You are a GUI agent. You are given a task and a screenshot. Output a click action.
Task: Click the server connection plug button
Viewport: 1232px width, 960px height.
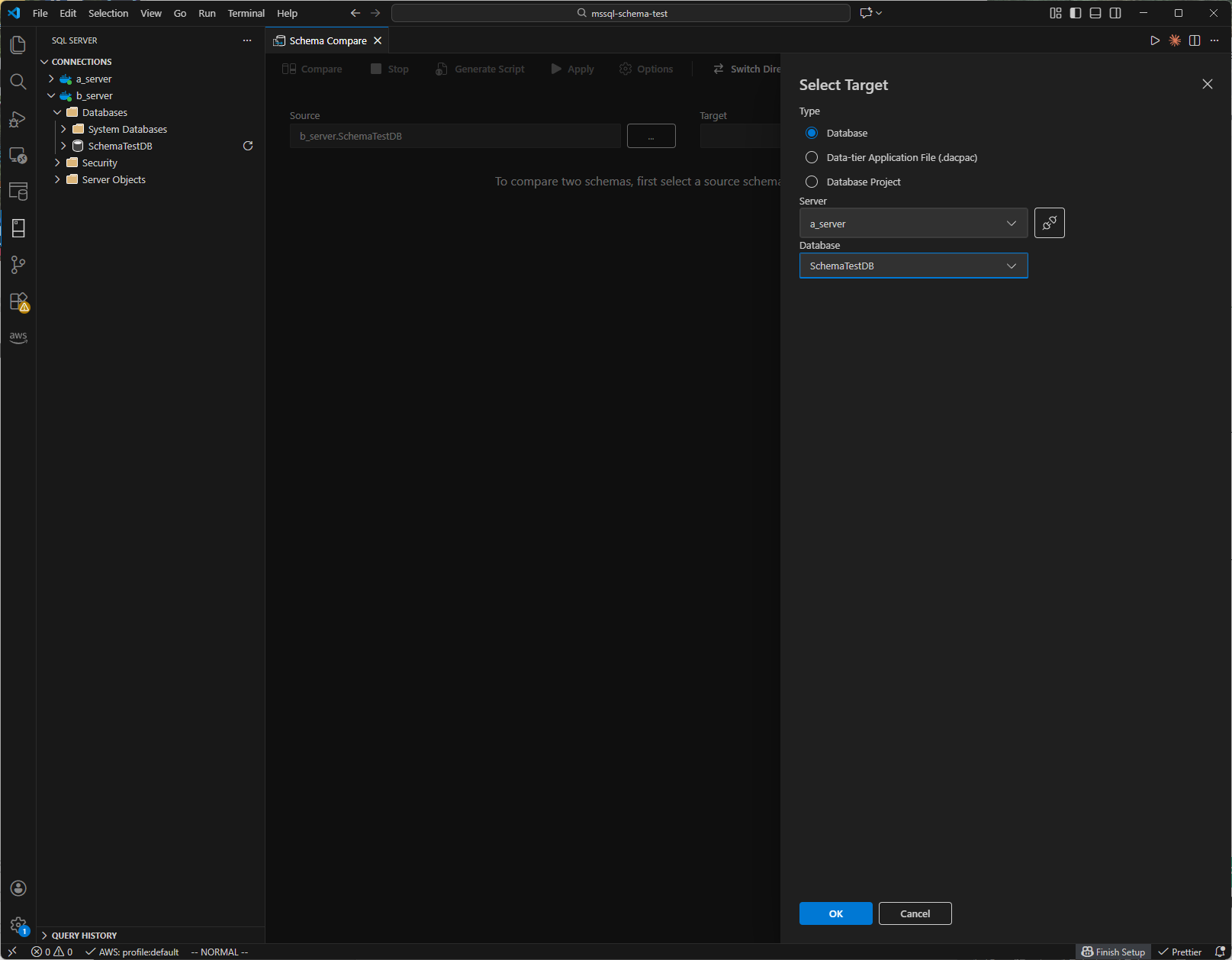click(1050, 223)
